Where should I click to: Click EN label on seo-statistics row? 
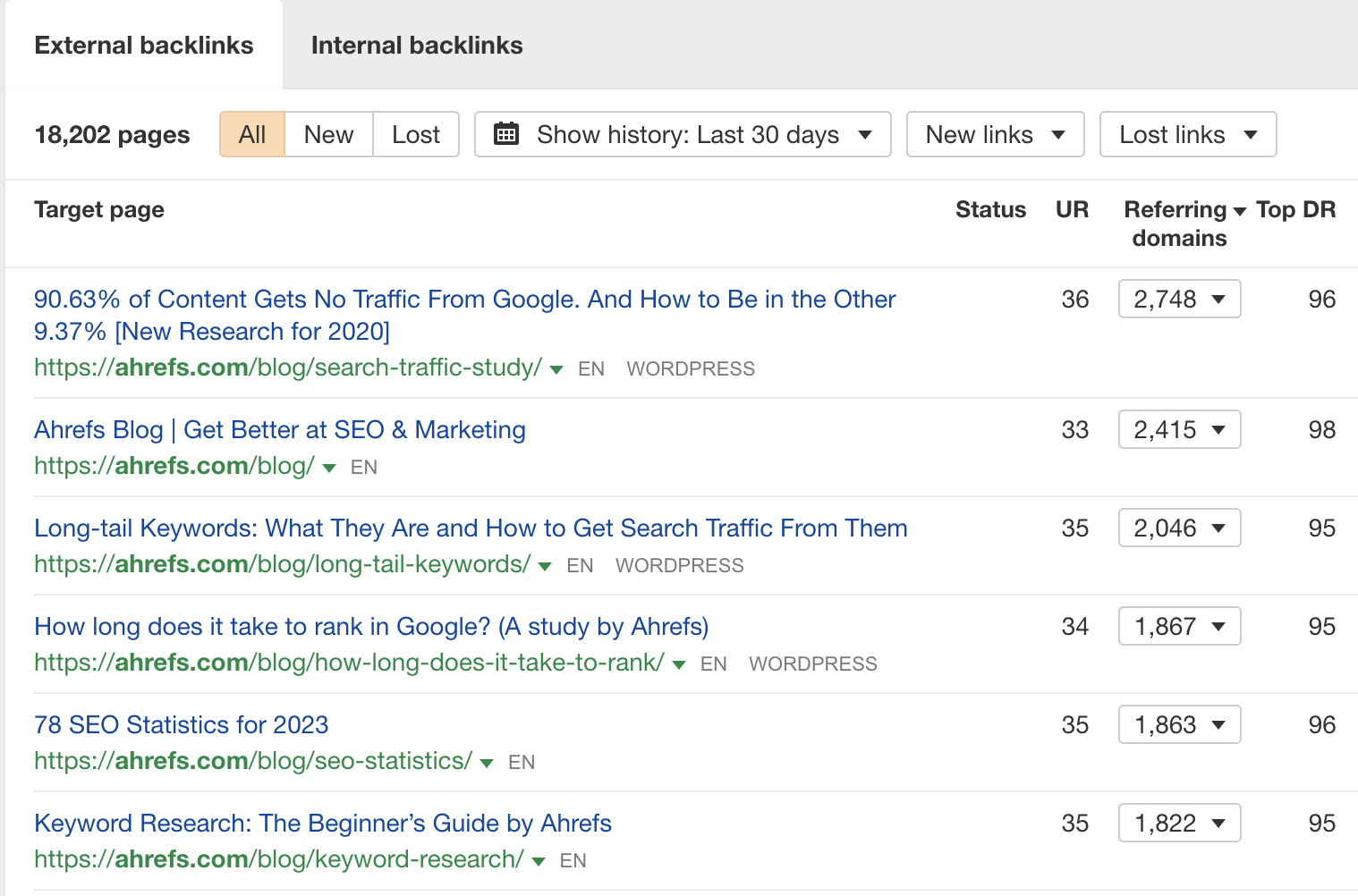[522, 762]
